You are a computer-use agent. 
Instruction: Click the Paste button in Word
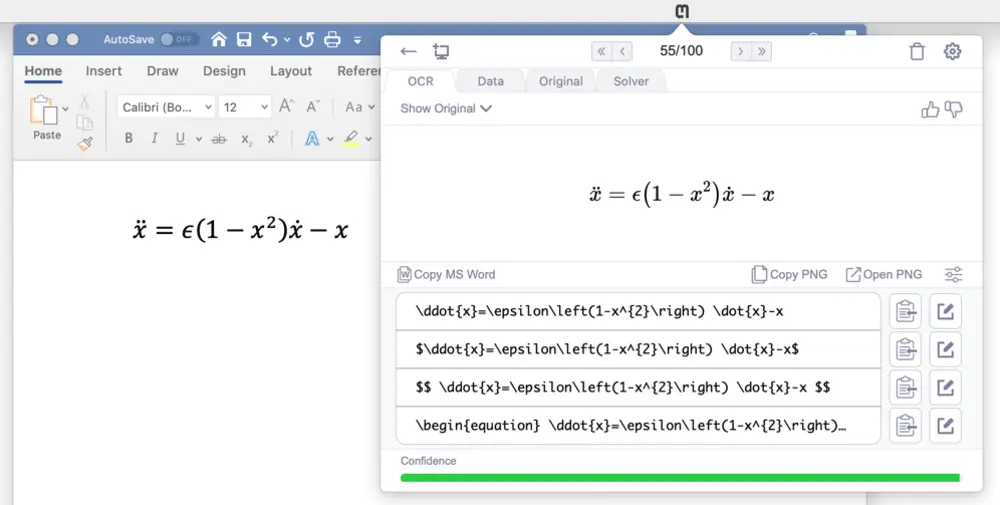(46, 118)
